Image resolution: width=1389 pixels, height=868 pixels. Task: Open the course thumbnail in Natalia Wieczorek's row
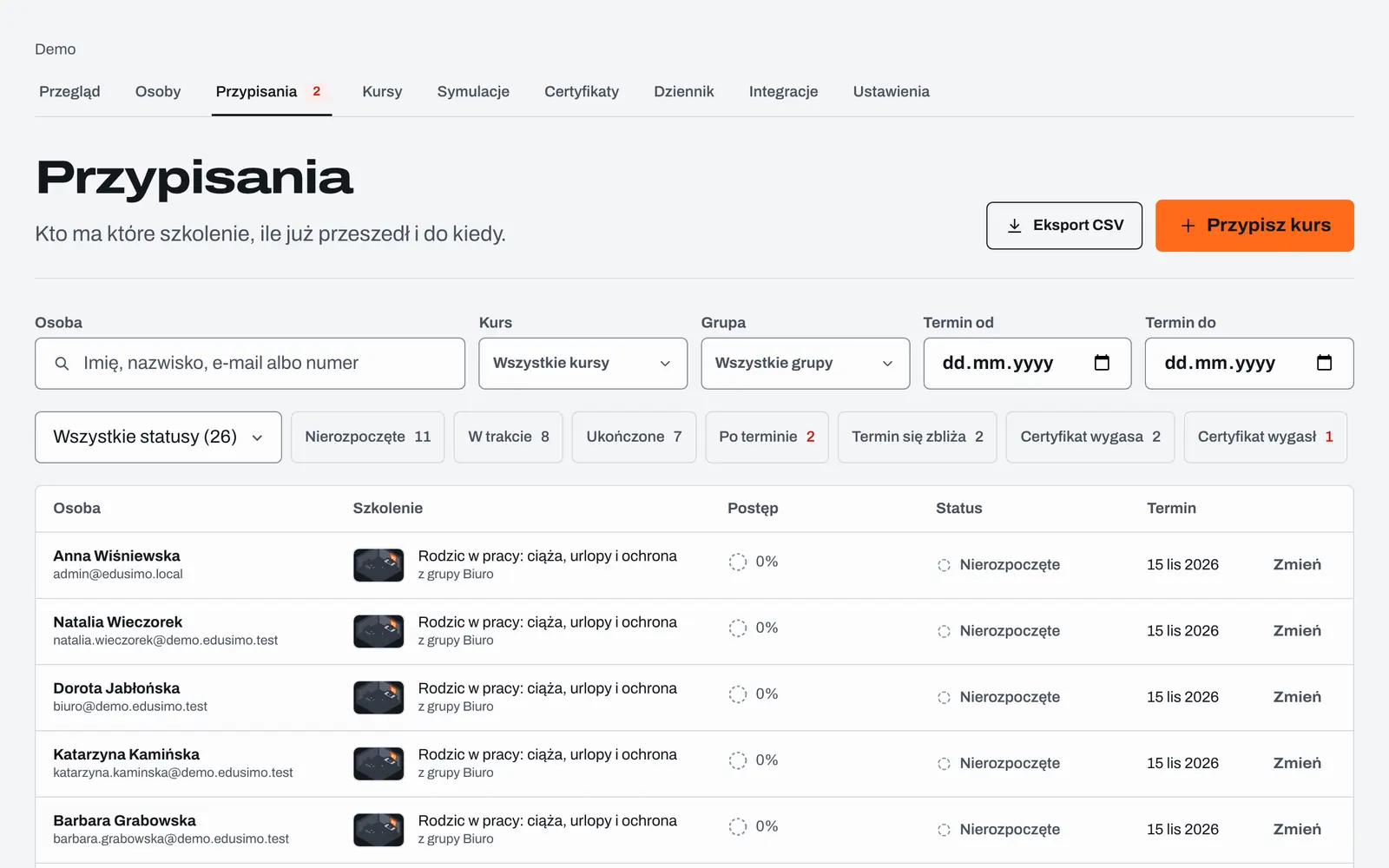379,631
